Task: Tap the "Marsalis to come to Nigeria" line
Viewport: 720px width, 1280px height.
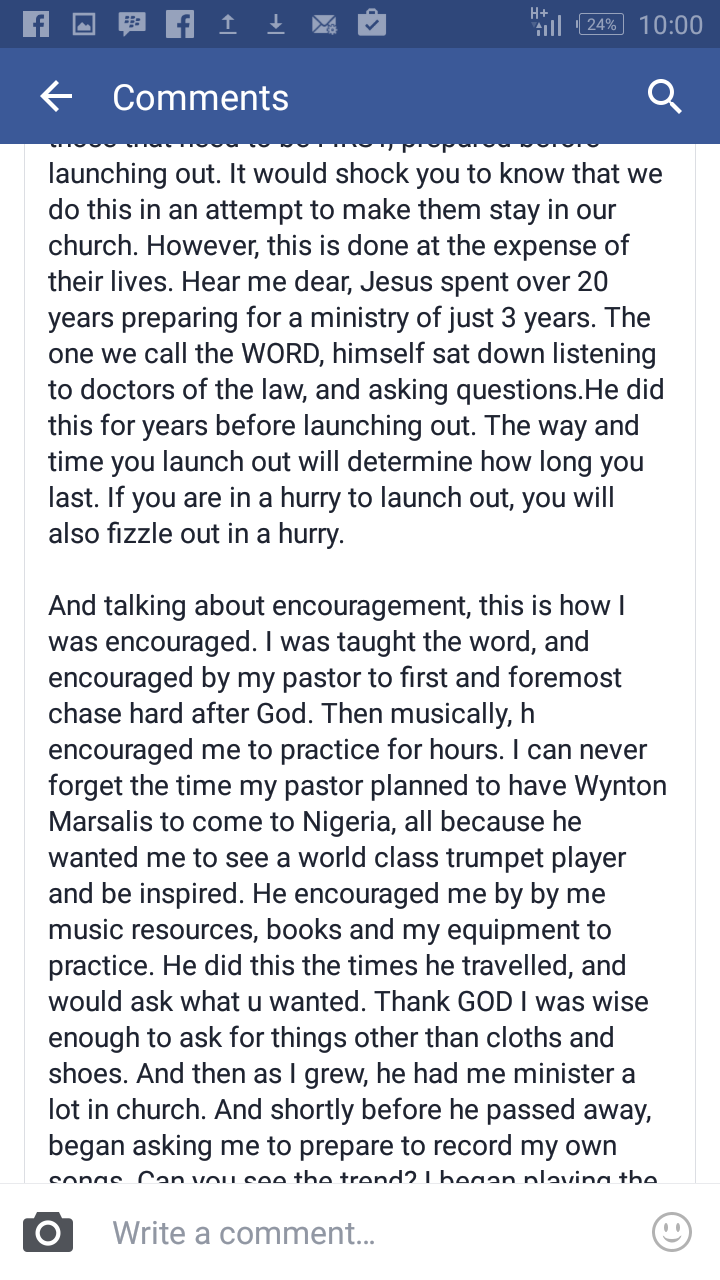Action: tap(315, 821)
